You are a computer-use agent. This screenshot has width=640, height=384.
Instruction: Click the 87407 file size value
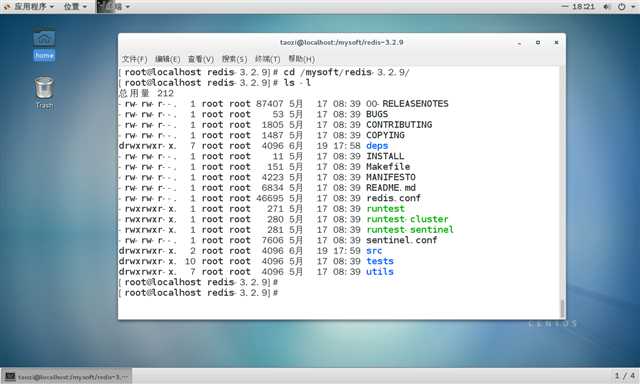(x=269, y=104)
